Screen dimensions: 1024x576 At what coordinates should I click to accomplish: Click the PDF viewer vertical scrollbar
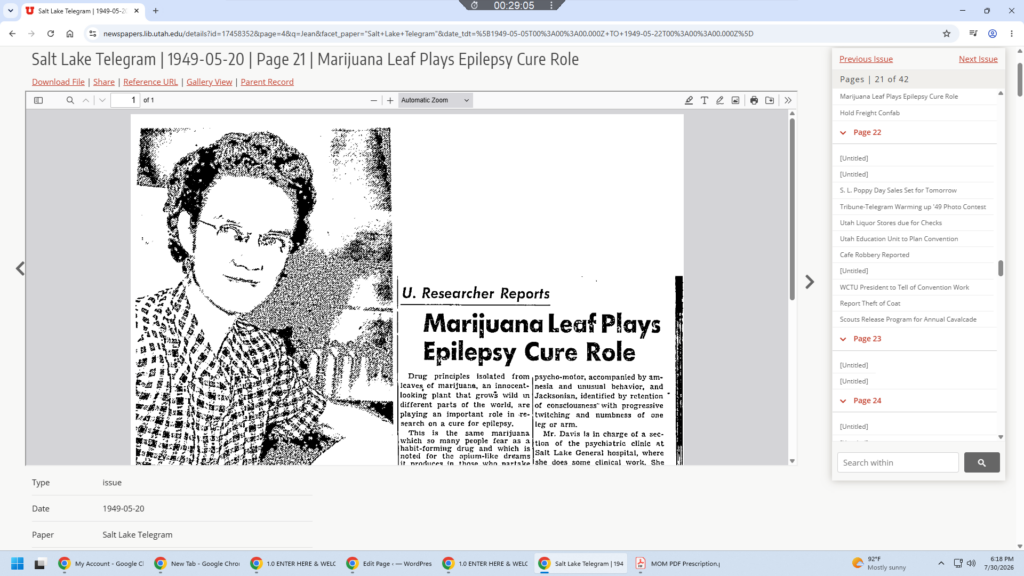tap(792, 209)
